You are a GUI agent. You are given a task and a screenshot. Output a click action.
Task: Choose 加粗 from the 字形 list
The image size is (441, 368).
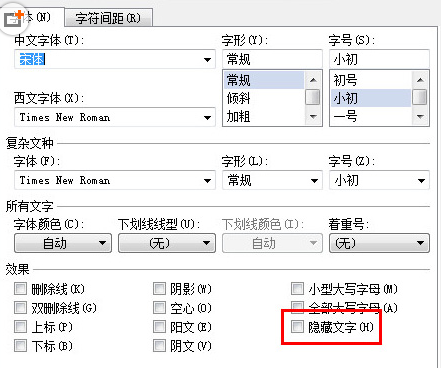pos(264,116)
